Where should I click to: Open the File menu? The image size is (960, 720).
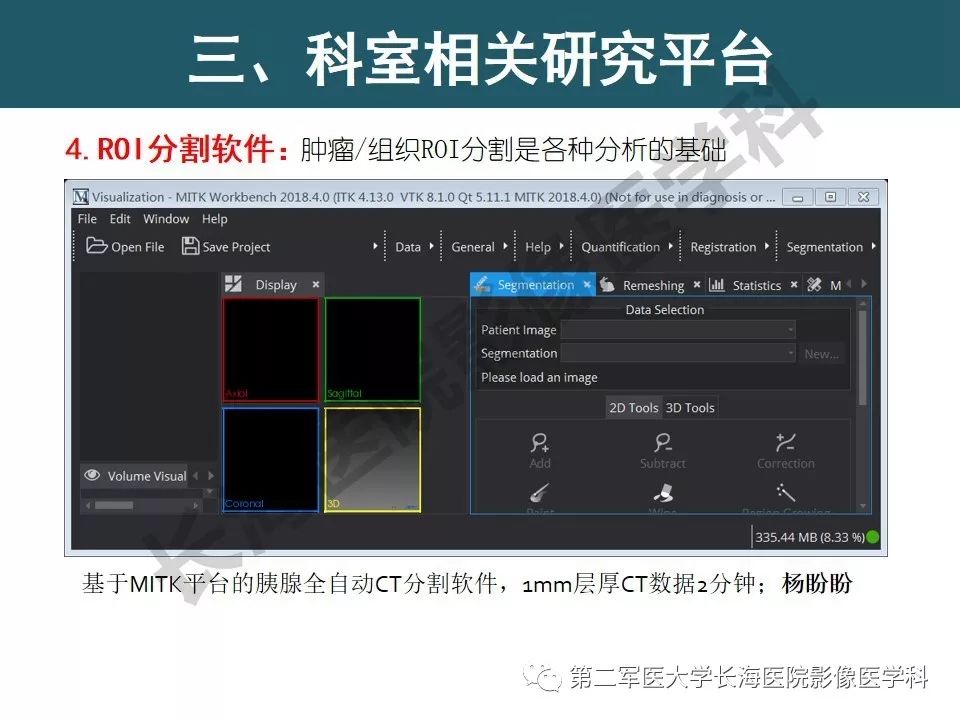pos(87,219)
